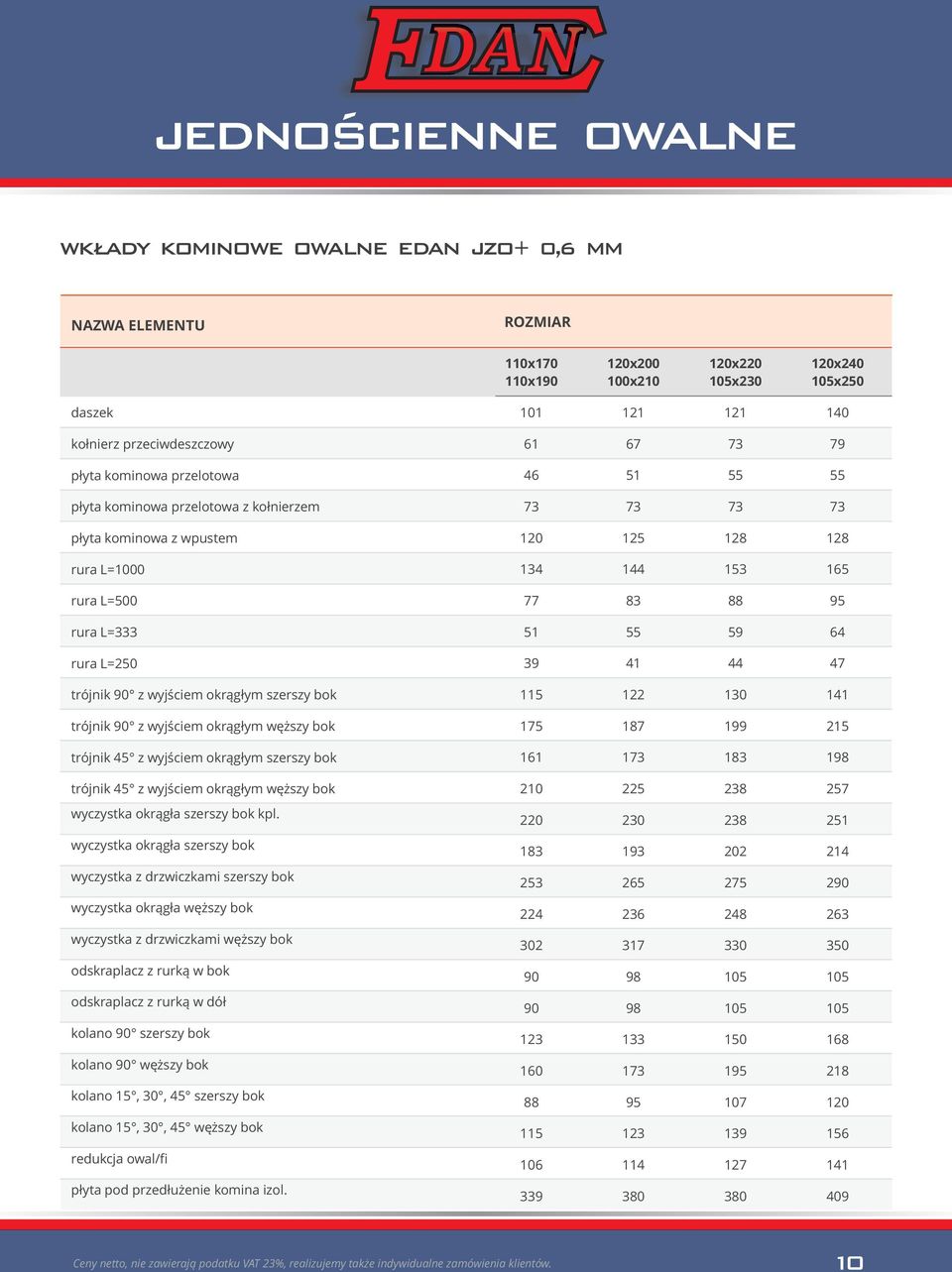
Task: Click the JEDNOŚCIENNE OWALNE page title
Action: [x=476, y=136]
